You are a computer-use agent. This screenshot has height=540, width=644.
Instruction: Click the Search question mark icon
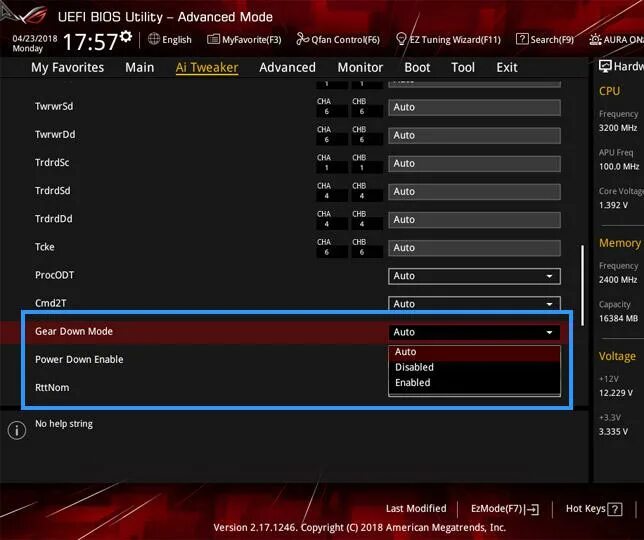[x=522, y=39]
